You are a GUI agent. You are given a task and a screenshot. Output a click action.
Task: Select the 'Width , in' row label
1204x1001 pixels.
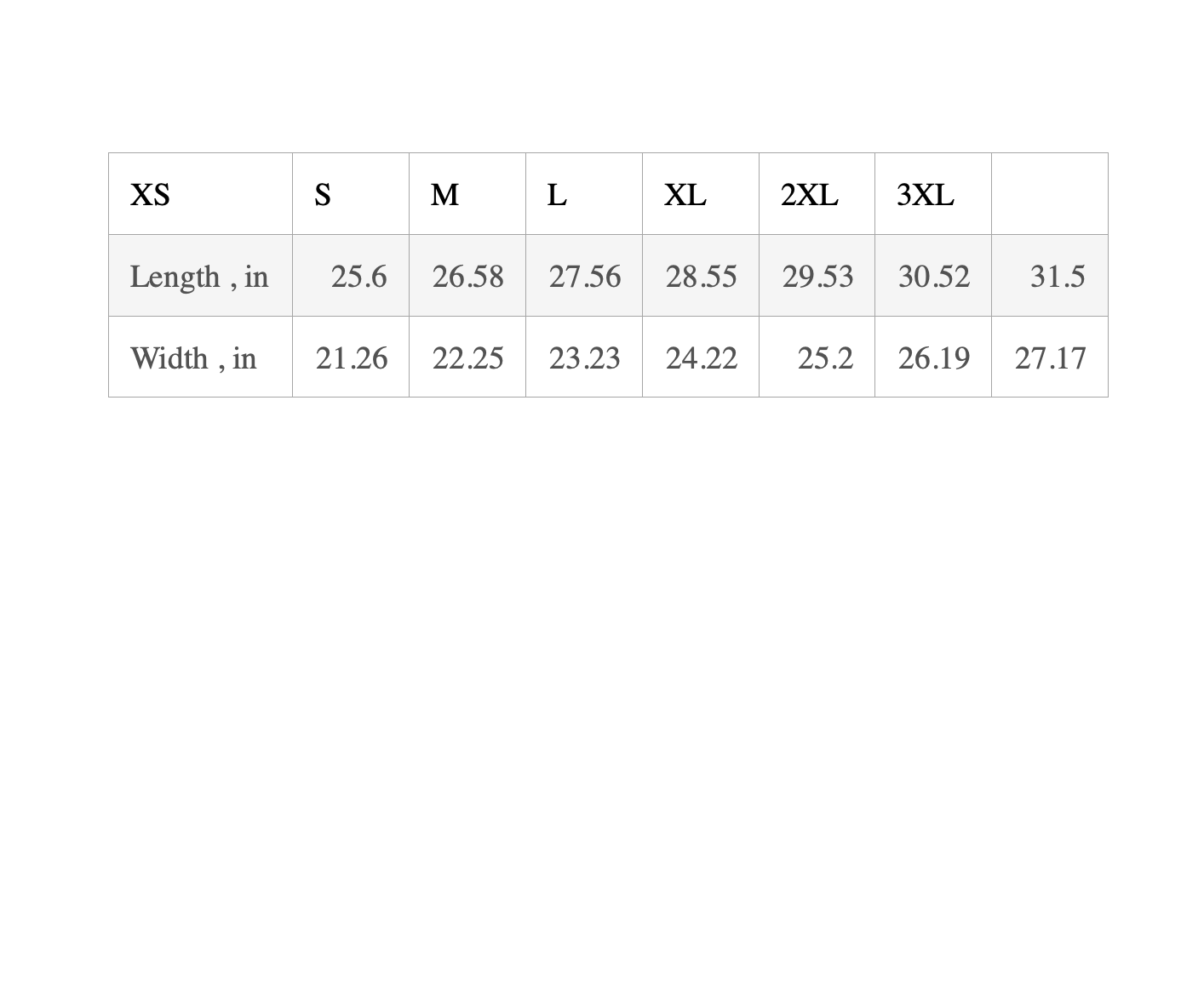[193, 358]
